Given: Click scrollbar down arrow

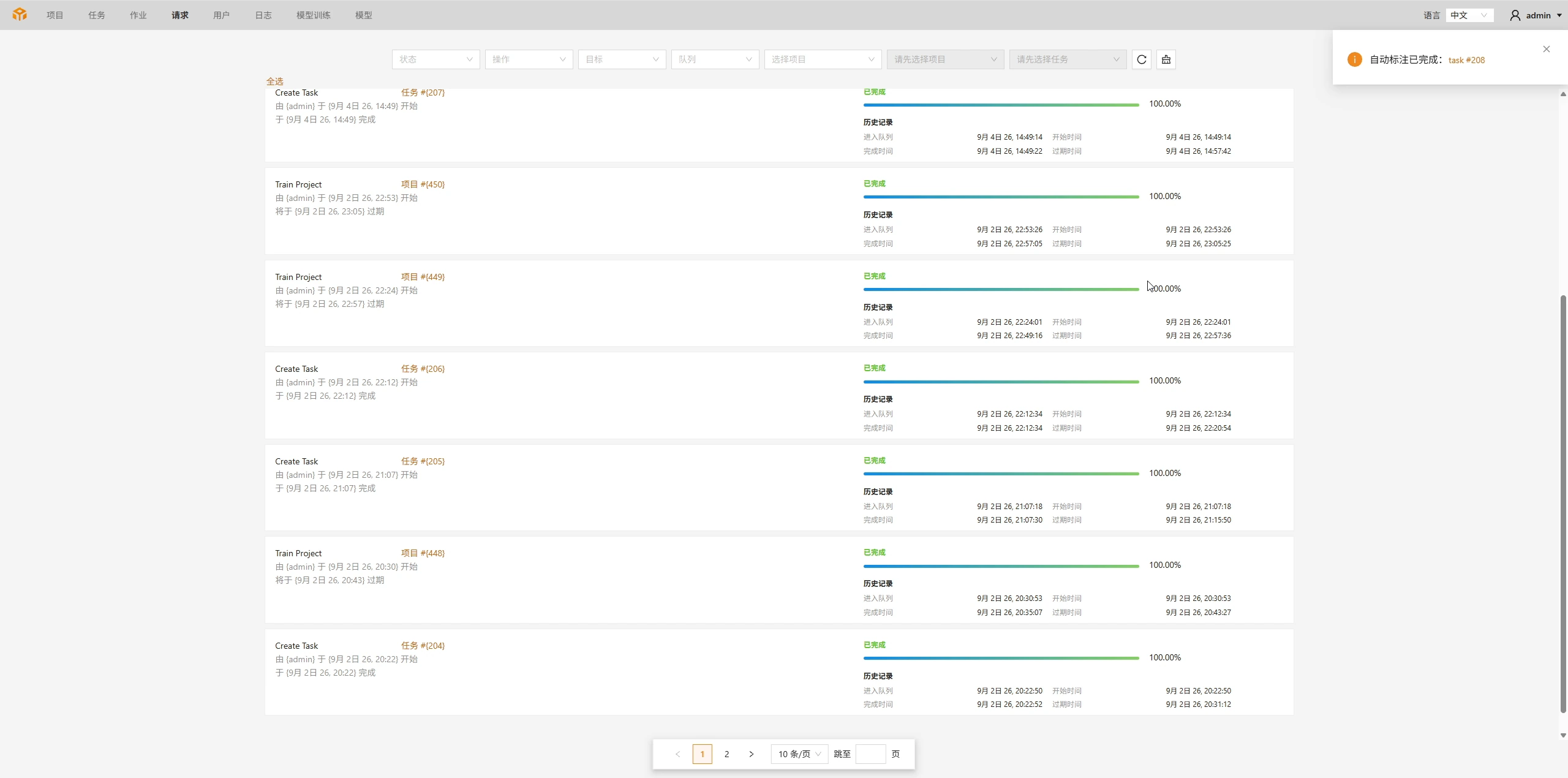Looking at the screenshot, I should (x=1563, y=735).
